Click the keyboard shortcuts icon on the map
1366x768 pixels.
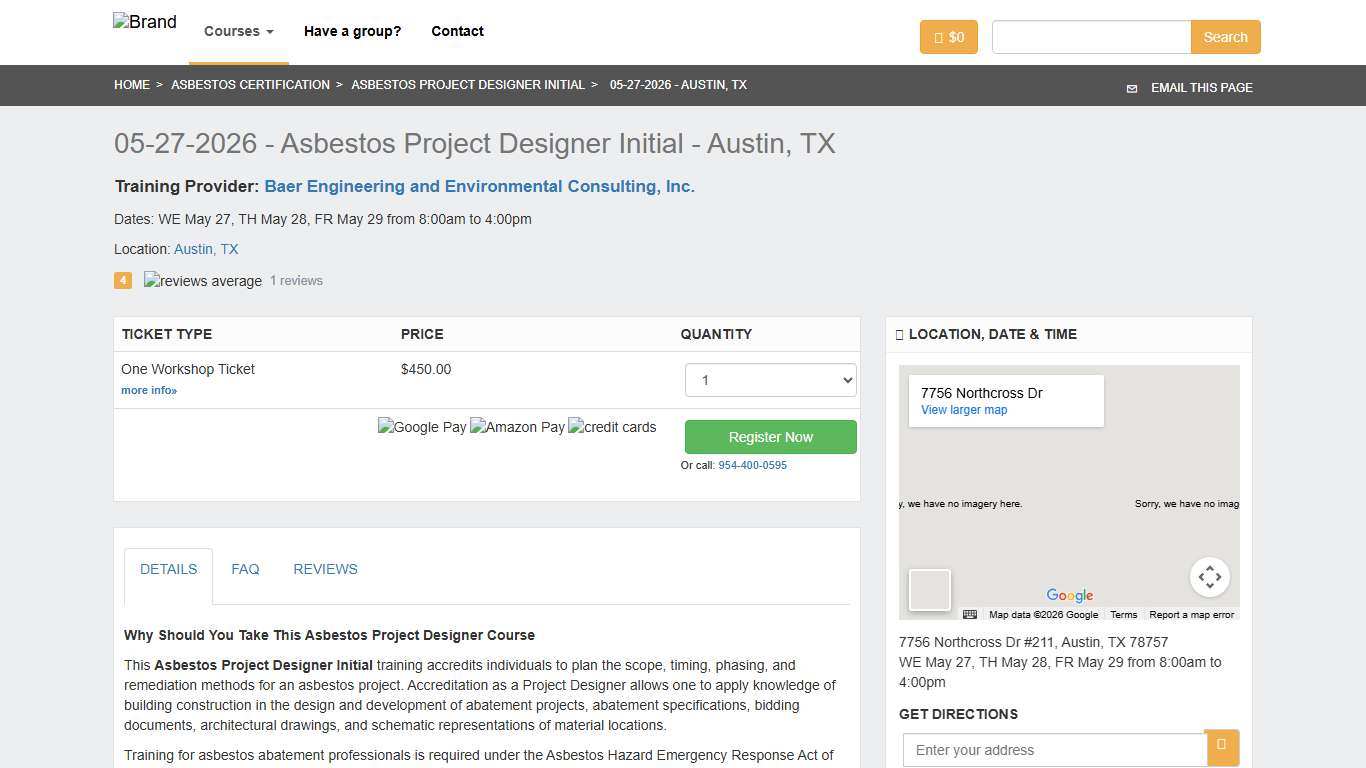[969, 614]
